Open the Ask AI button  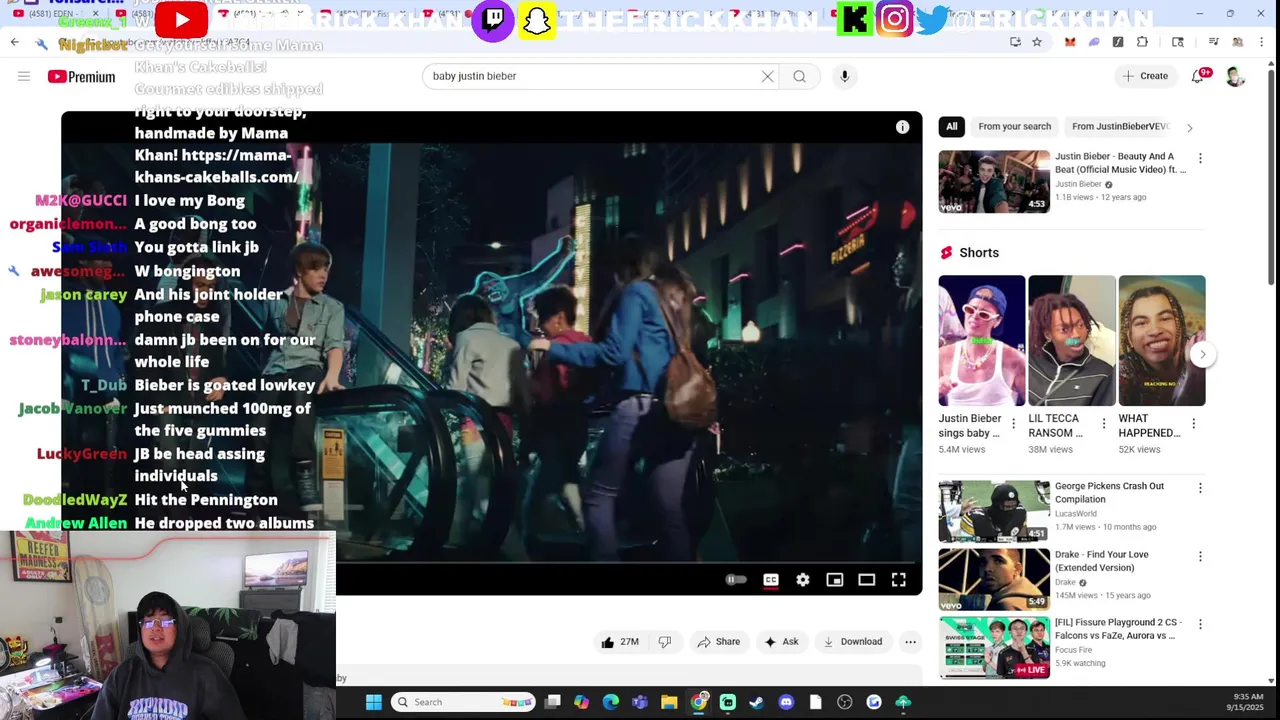[781, 642]
